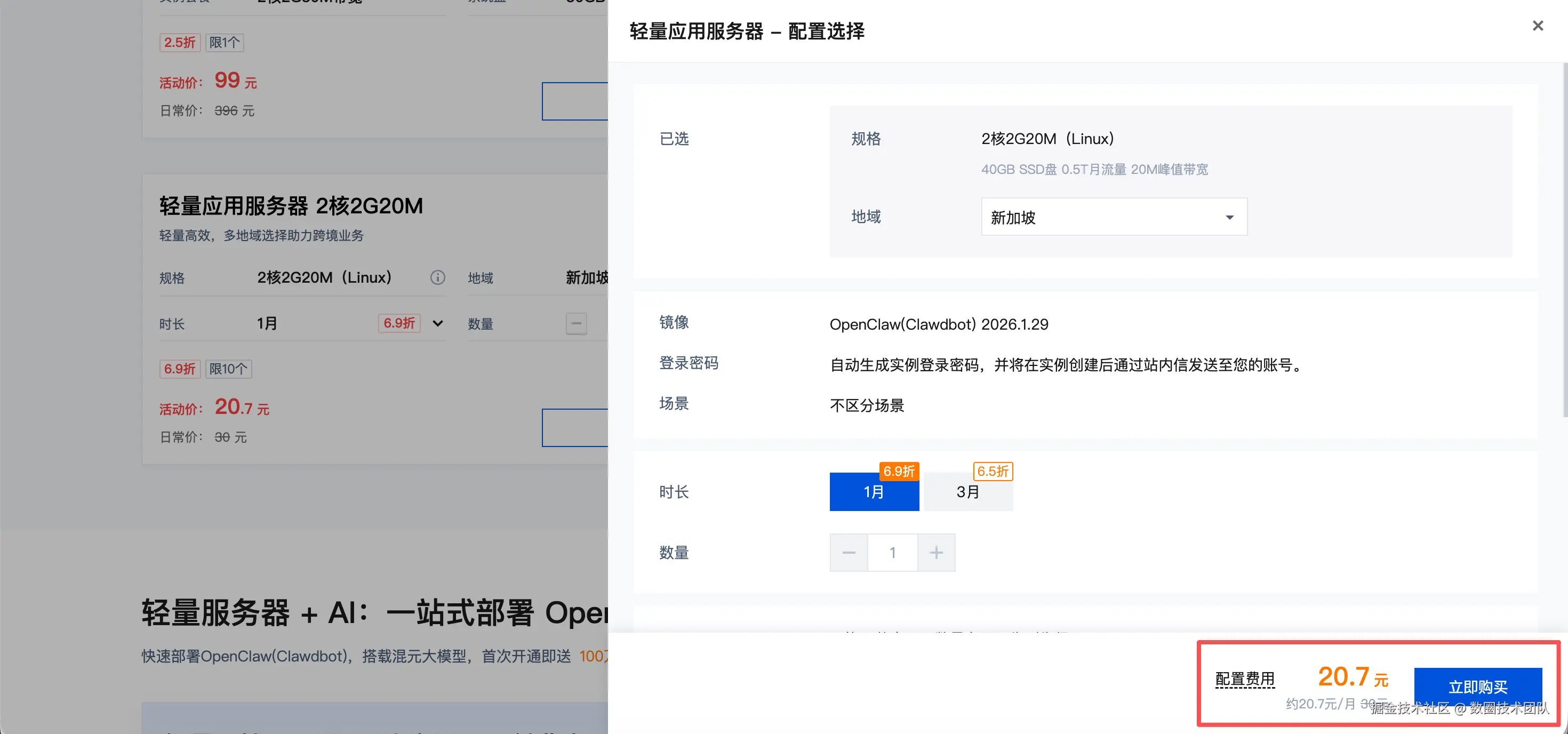Click the 限1个 limit tag
This screenshot has width=1568, height=734.
225,43
